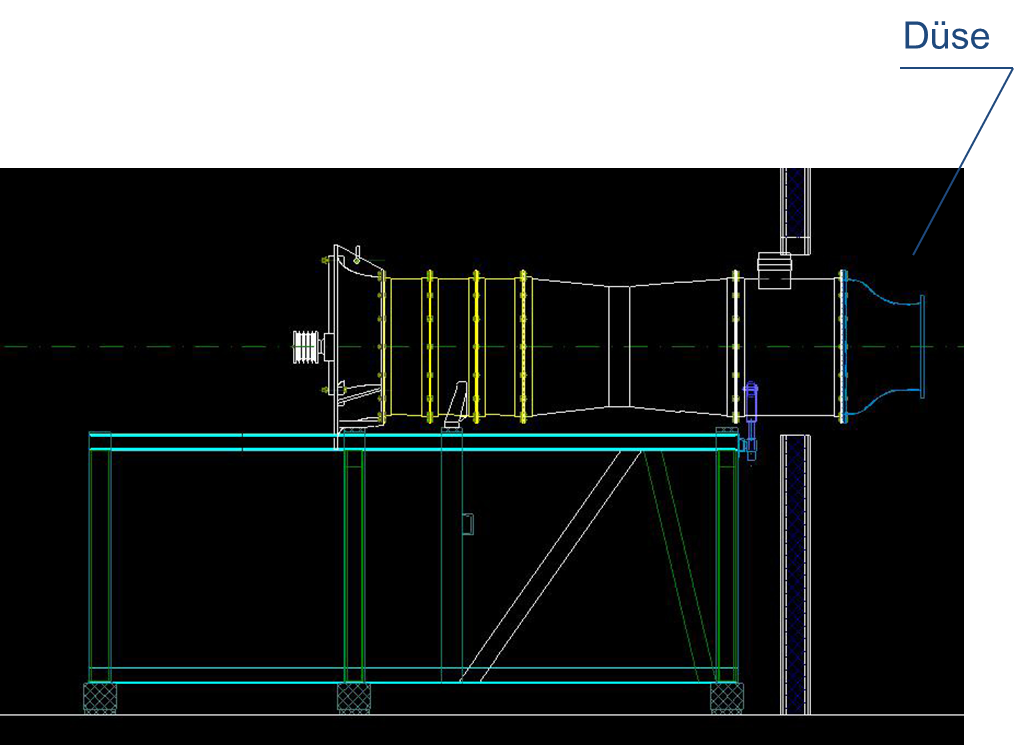Select the leftmost hatched rubber foot

[x=100, y=697]
